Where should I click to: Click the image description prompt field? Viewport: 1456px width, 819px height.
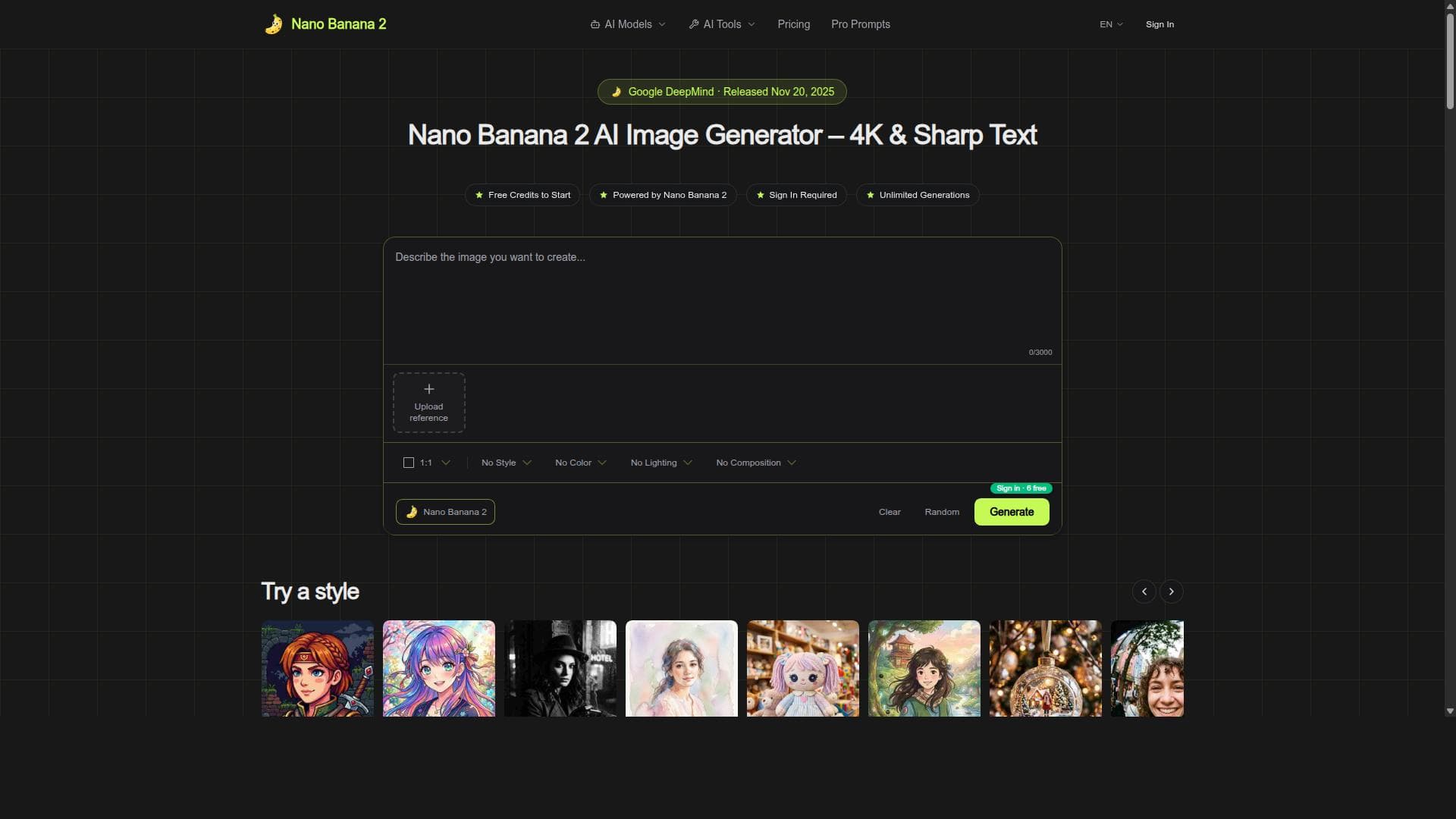coord(722,301)
